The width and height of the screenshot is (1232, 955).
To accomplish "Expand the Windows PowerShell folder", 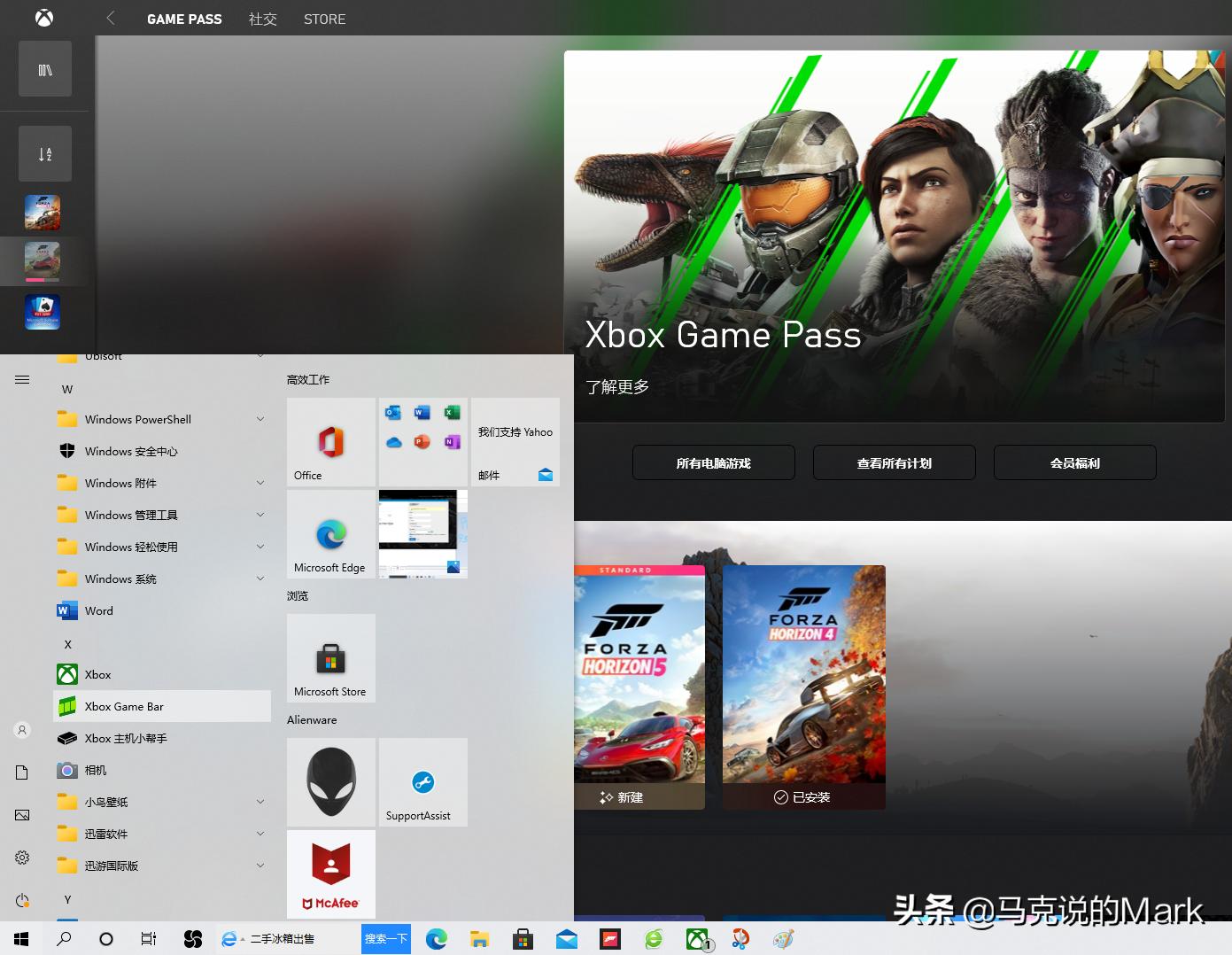I will (260, 419).
